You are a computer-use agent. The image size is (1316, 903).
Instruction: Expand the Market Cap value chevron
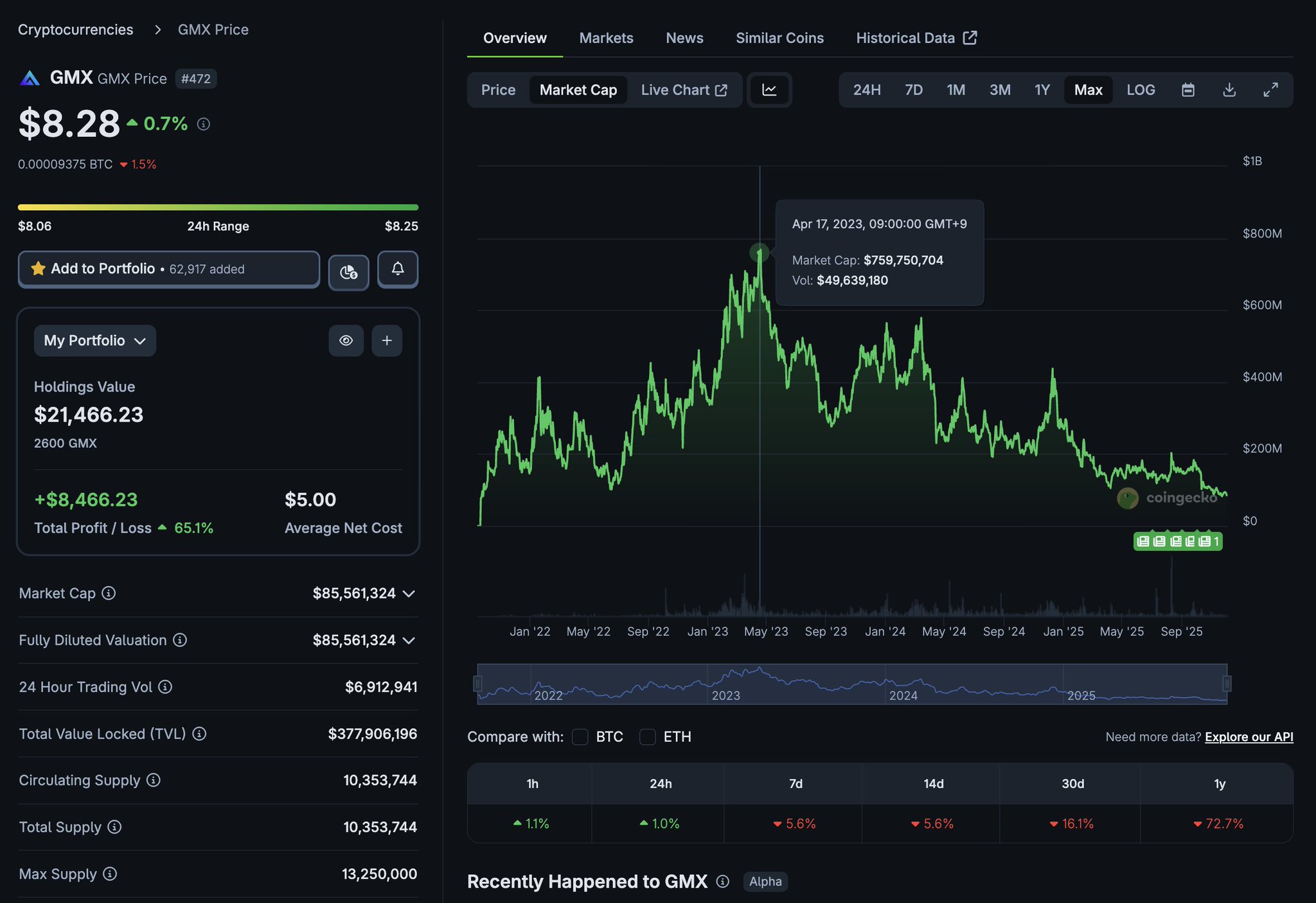point(409,594)
